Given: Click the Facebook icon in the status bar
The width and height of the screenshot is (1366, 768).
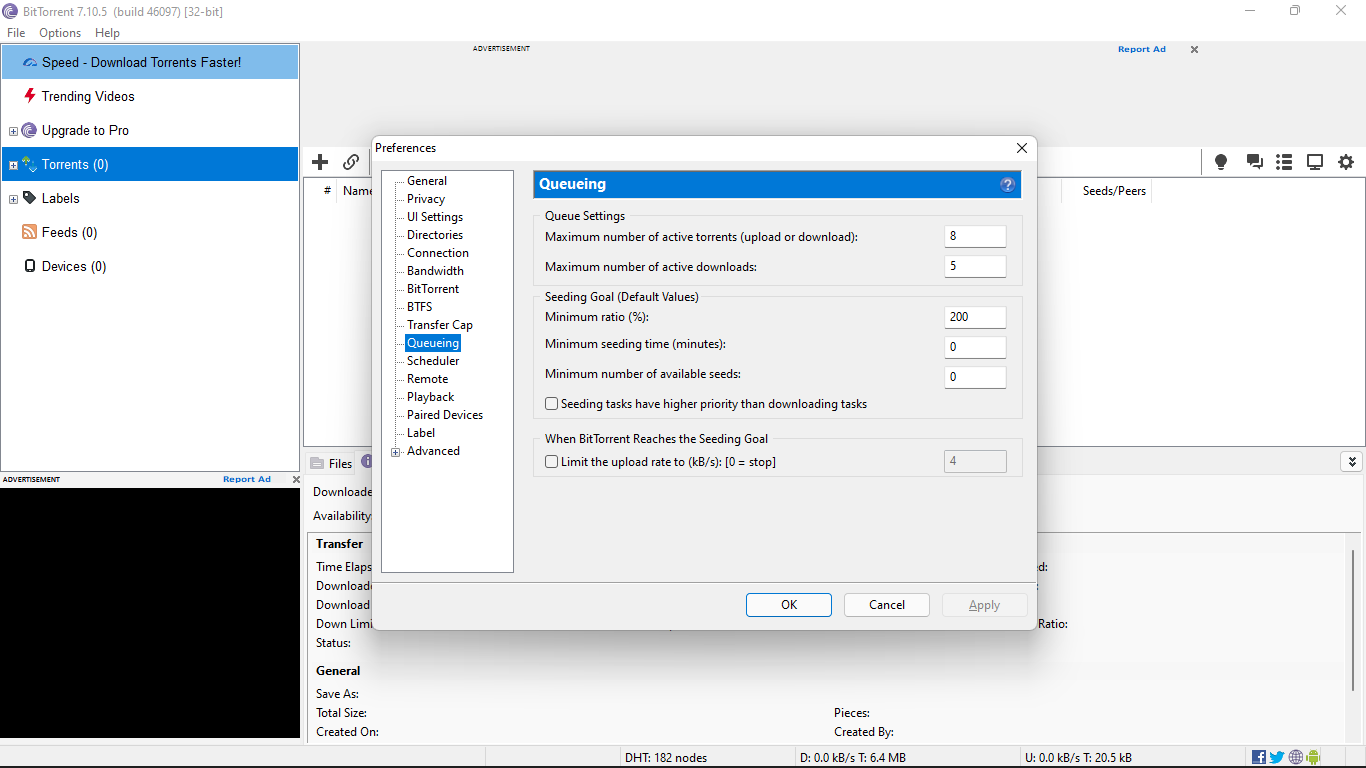Looking at the screenshot, I should point(1259,757).
